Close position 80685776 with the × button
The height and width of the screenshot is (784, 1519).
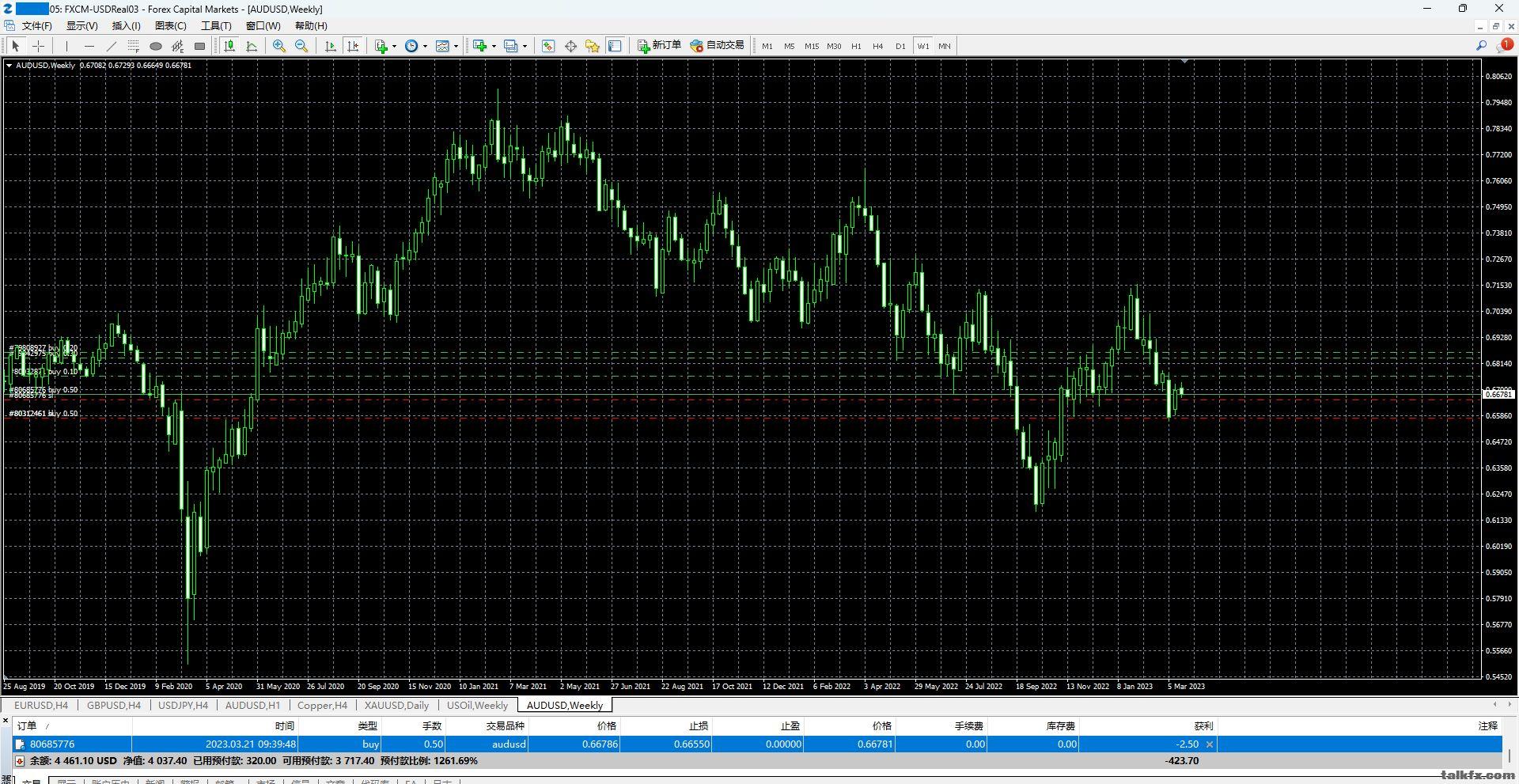coord(1209,744)
